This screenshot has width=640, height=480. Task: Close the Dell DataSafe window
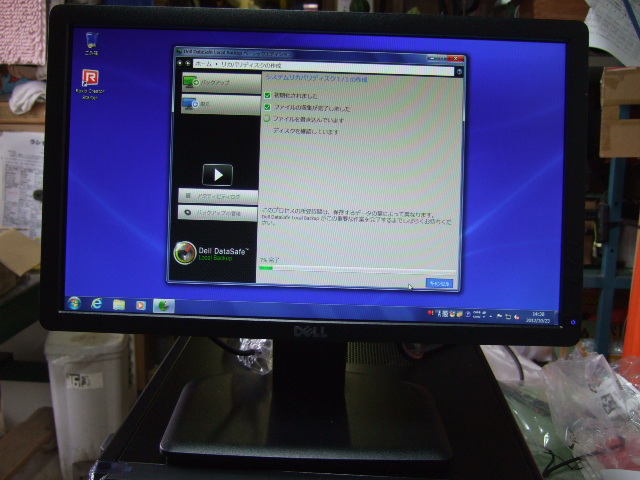tap(456, 59)
